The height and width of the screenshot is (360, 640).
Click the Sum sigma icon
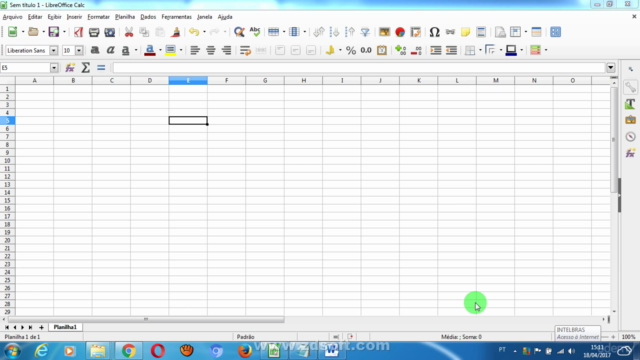point(85,68)
